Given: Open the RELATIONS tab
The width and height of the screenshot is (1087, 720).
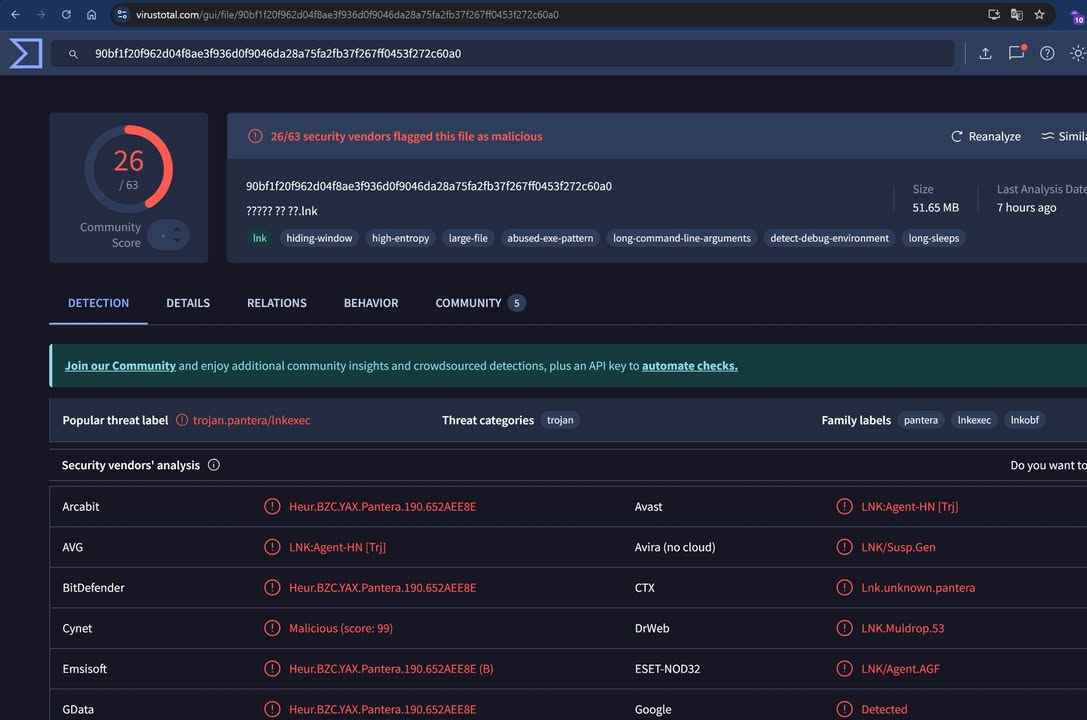Looking at the screenshot, I should [277, 303].
